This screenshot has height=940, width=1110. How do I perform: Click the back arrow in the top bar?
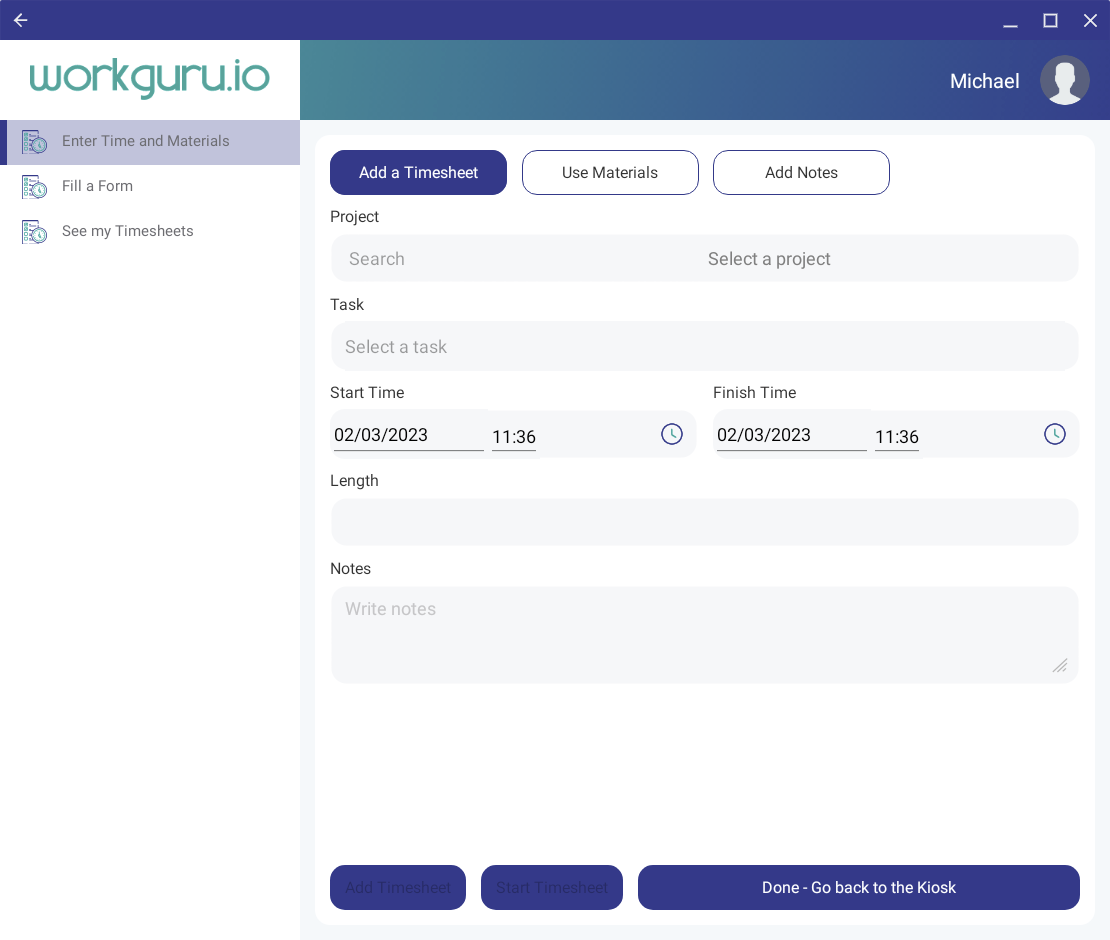[20, 20]
